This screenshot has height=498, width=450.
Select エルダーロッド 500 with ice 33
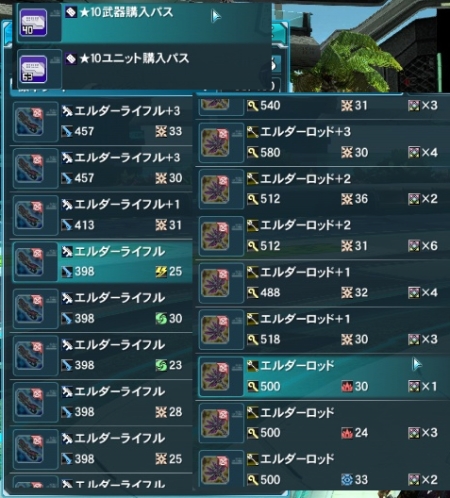point(323,470)
